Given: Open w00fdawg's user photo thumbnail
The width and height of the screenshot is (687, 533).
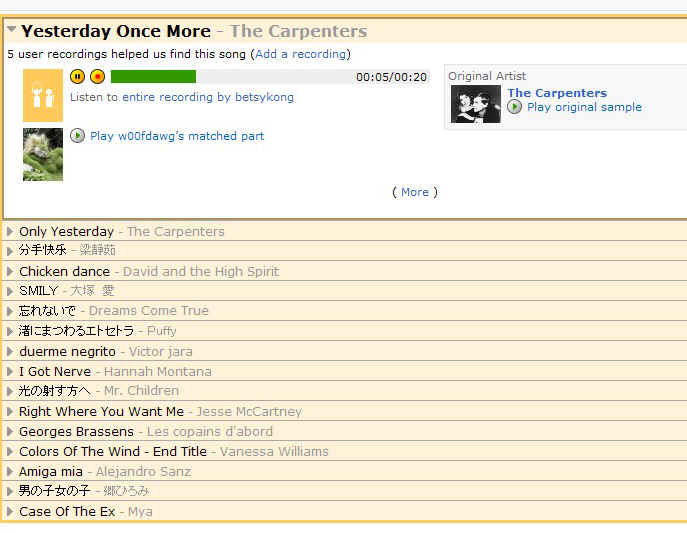Looking at the screenshot, I should click(43, 154).
